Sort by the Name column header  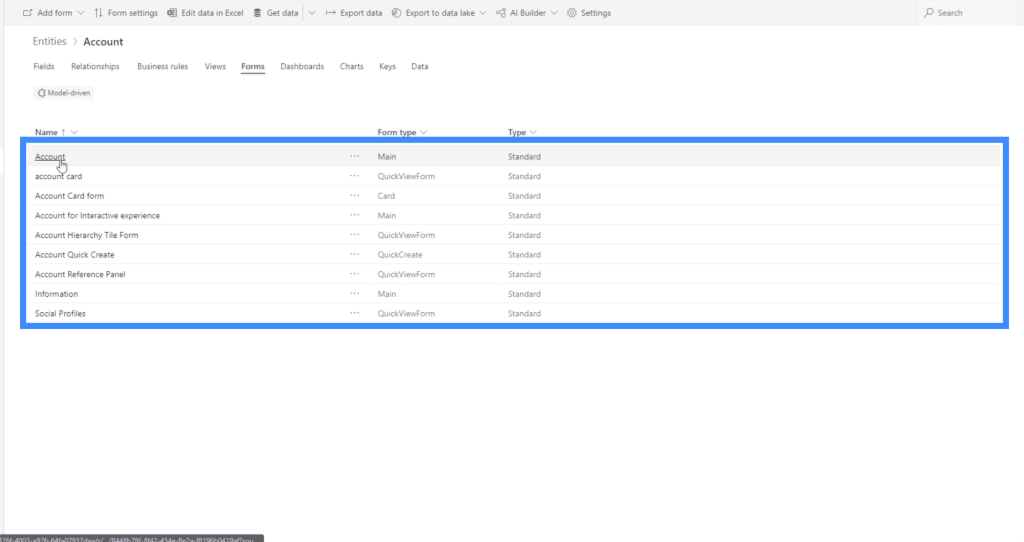[x=46, y=132]
